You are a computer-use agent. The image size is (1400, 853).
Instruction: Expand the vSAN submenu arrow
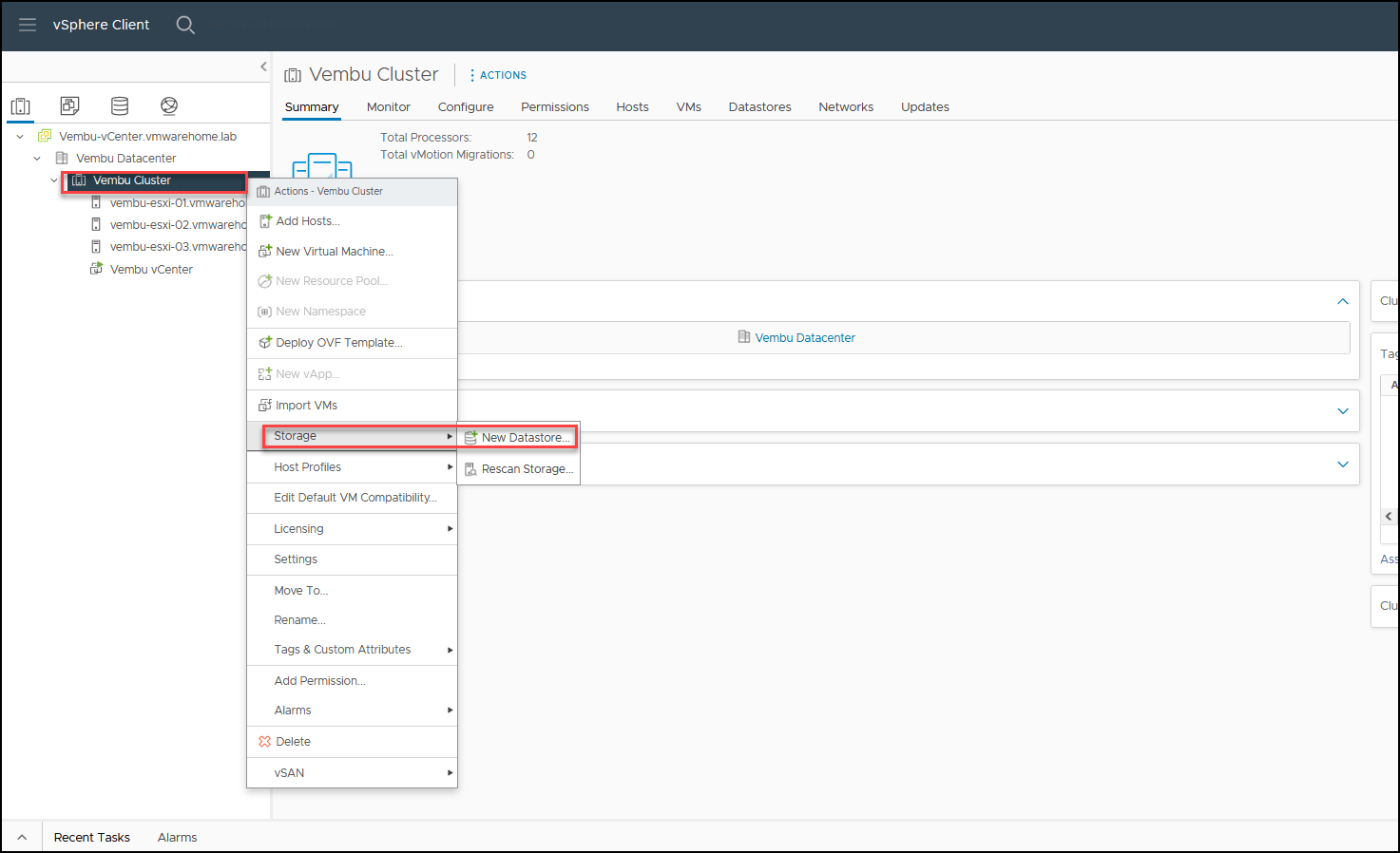(x=450, y=772)
